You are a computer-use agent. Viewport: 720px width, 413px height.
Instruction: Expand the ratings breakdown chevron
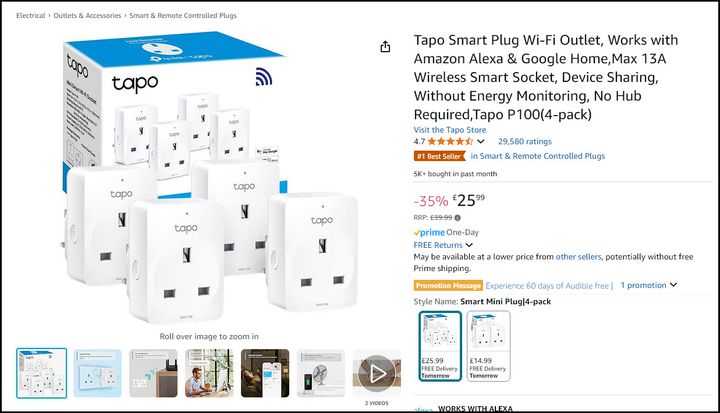coord(480,141)
